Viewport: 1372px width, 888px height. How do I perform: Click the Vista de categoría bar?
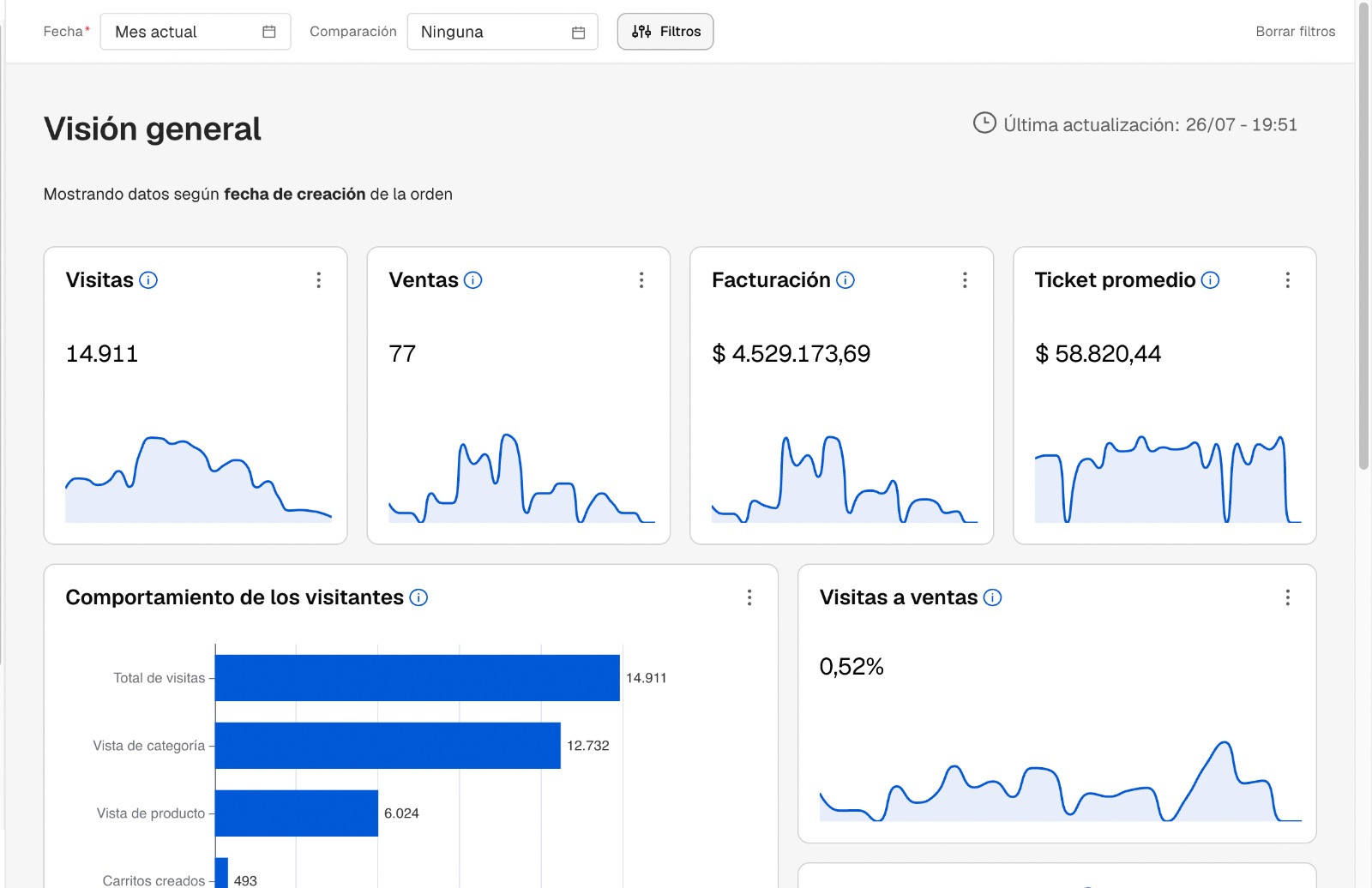[388, 746]
